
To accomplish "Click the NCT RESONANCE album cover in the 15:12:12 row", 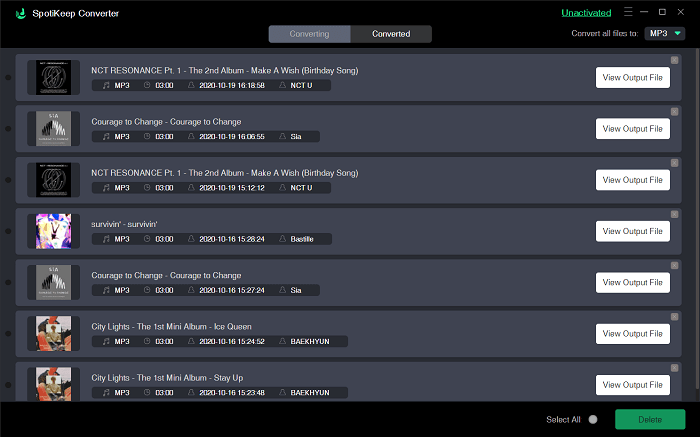I will pyautogui.click(x=54, y=180).
